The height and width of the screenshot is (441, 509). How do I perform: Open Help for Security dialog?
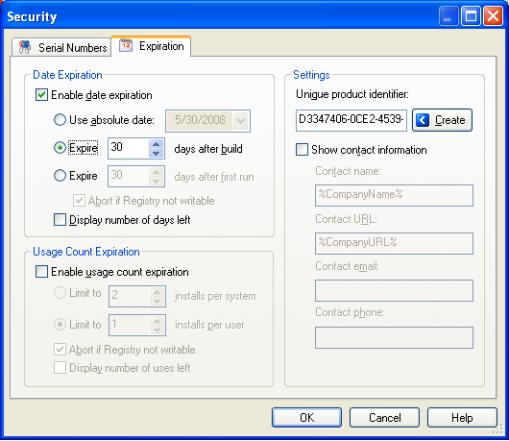[462, 417]
